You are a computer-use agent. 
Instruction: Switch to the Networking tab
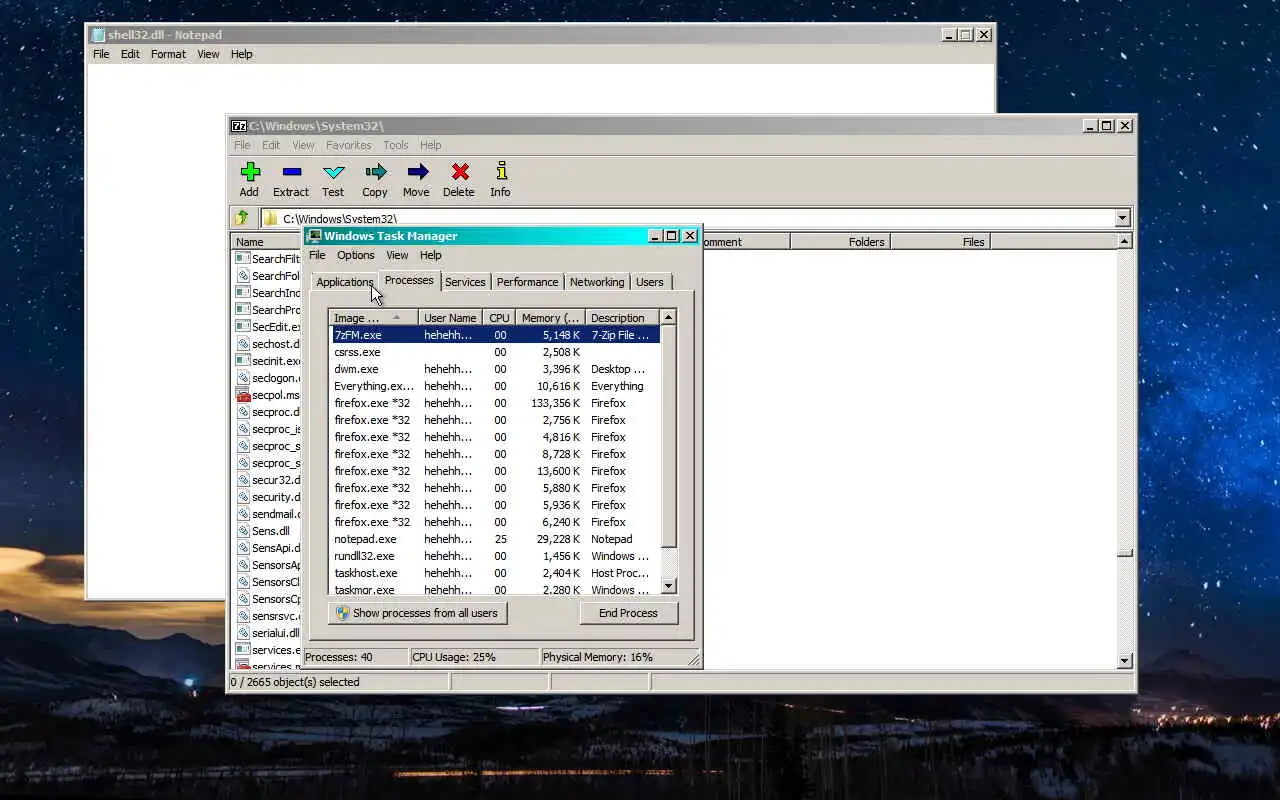pyautogui.click(x=597, y=282)
